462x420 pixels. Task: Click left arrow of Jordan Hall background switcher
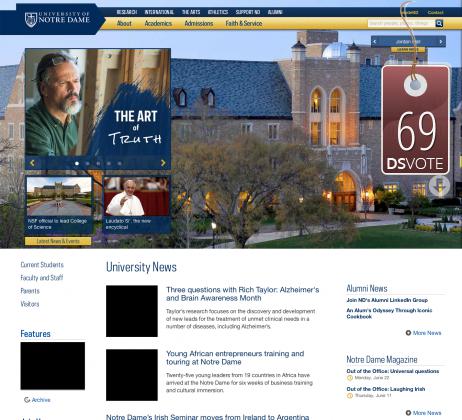point(374,42)
